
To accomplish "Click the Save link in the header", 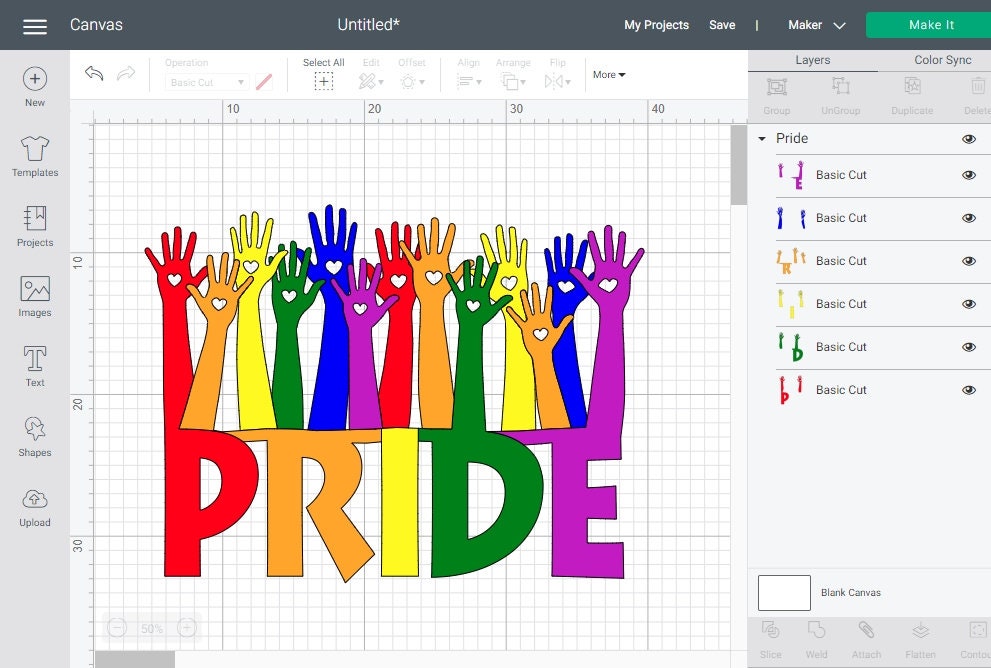I will coord(722,25).
